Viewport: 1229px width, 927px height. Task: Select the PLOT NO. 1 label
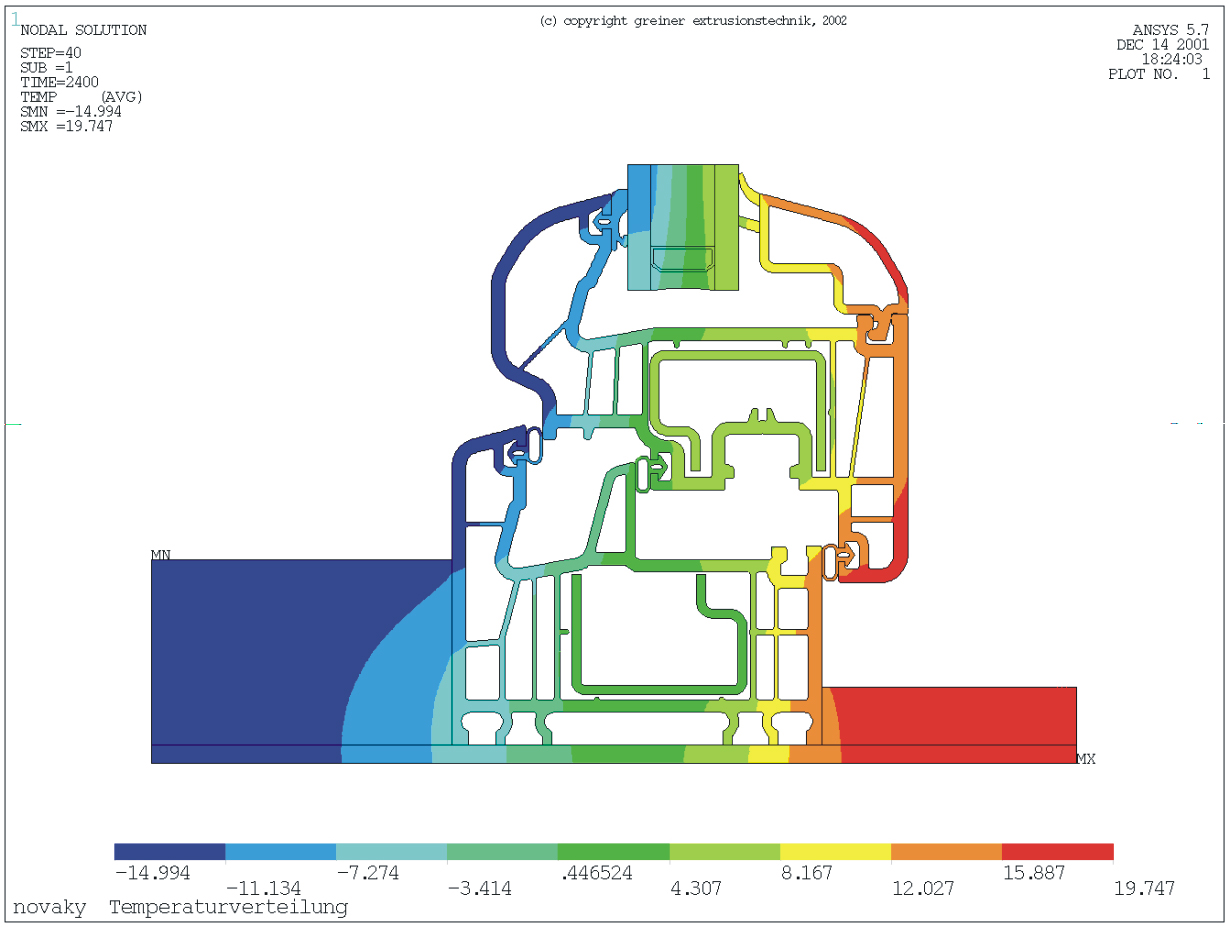click(x=1159, y=74)
